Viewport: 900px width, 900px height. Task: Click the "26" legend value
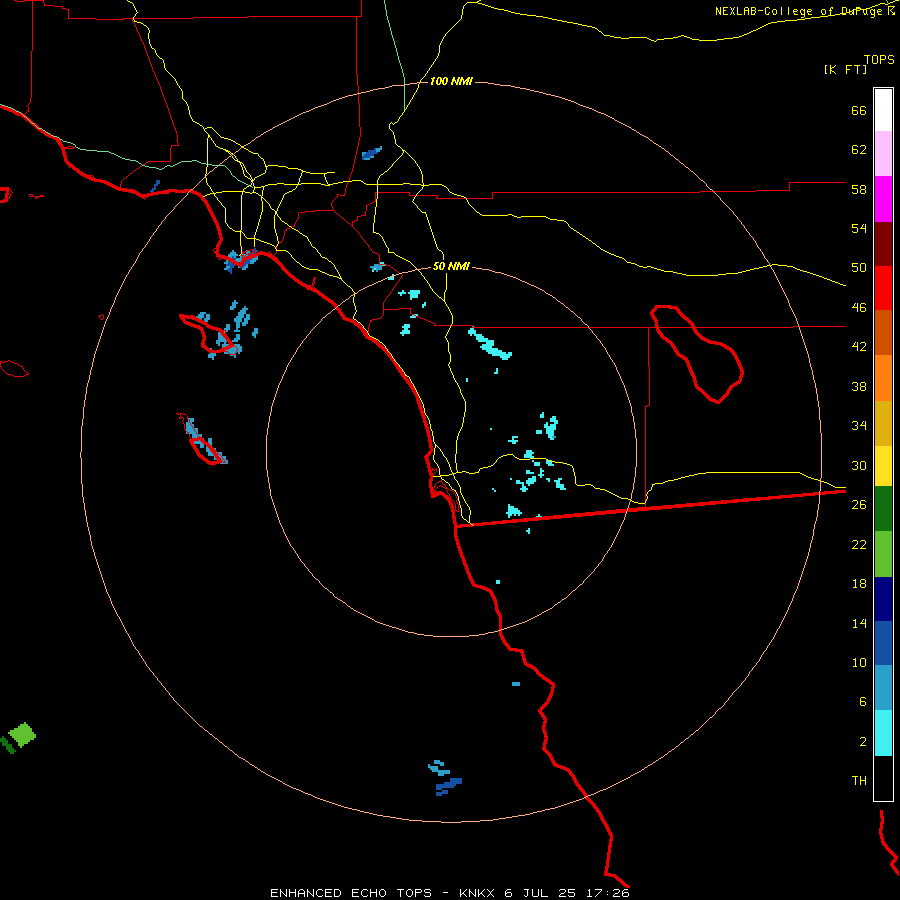pyautogui.click(x=859, y=505)
